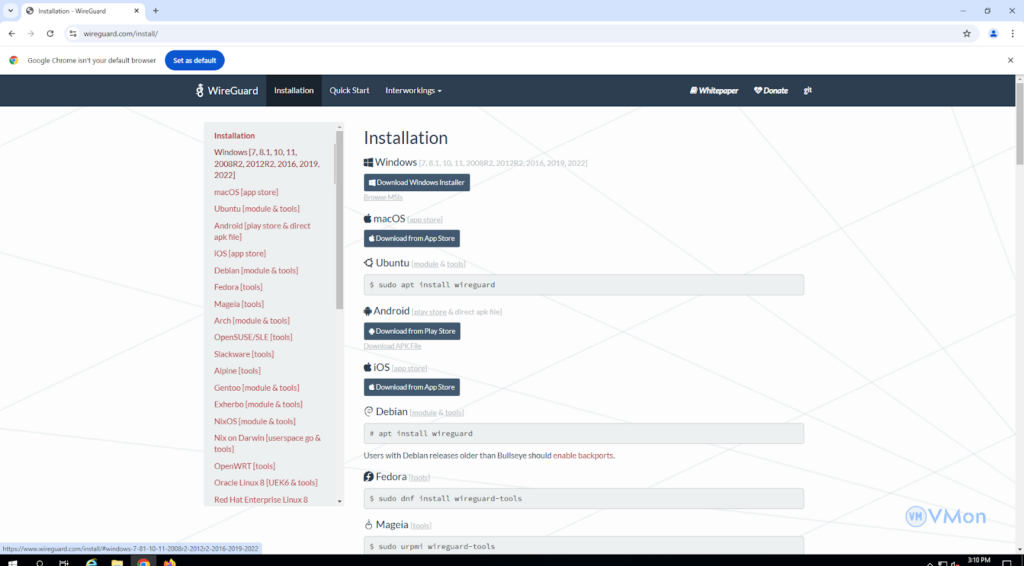Open the tab search dropdown arrow
Screen dimensions: 1024x566
(9, 10)
